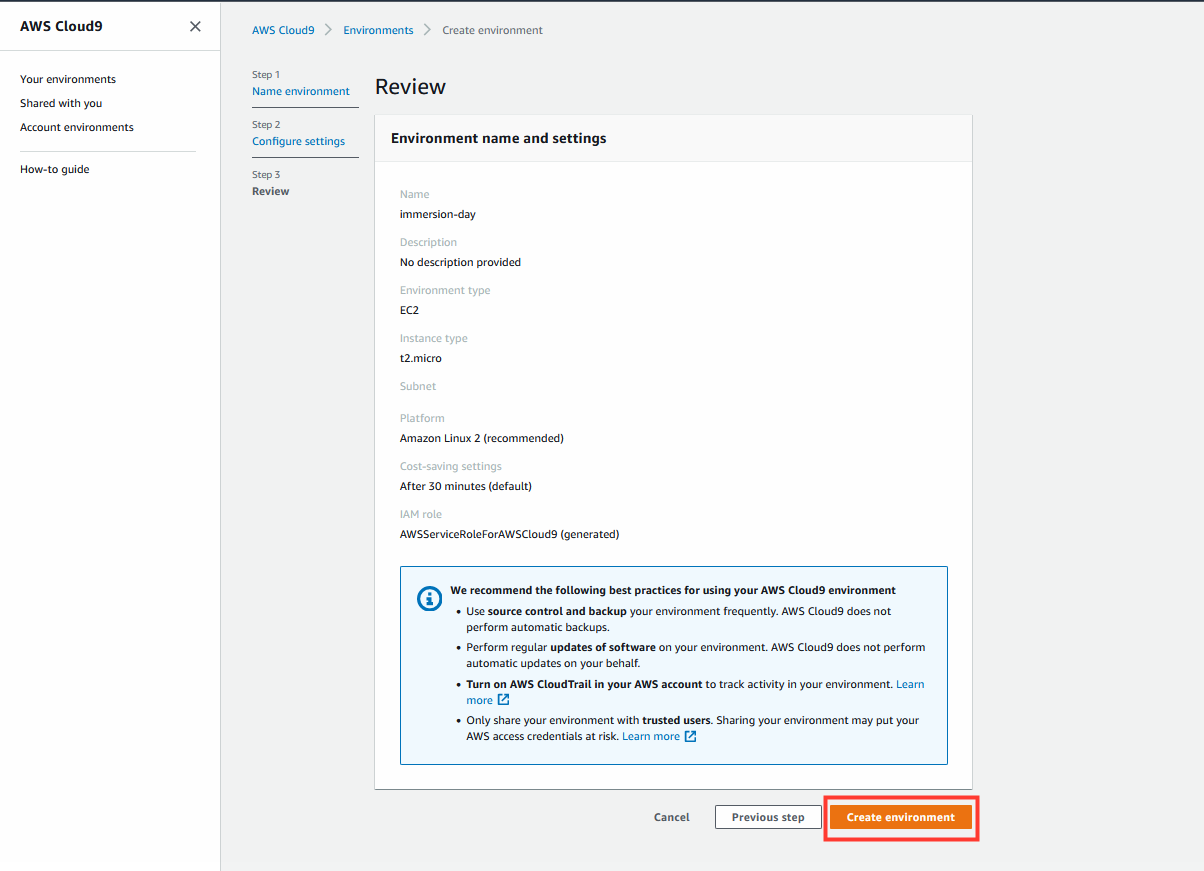Open Account environments in sidebar
Viewport: 1204px width, 871px height.
[x=77, y=127]
